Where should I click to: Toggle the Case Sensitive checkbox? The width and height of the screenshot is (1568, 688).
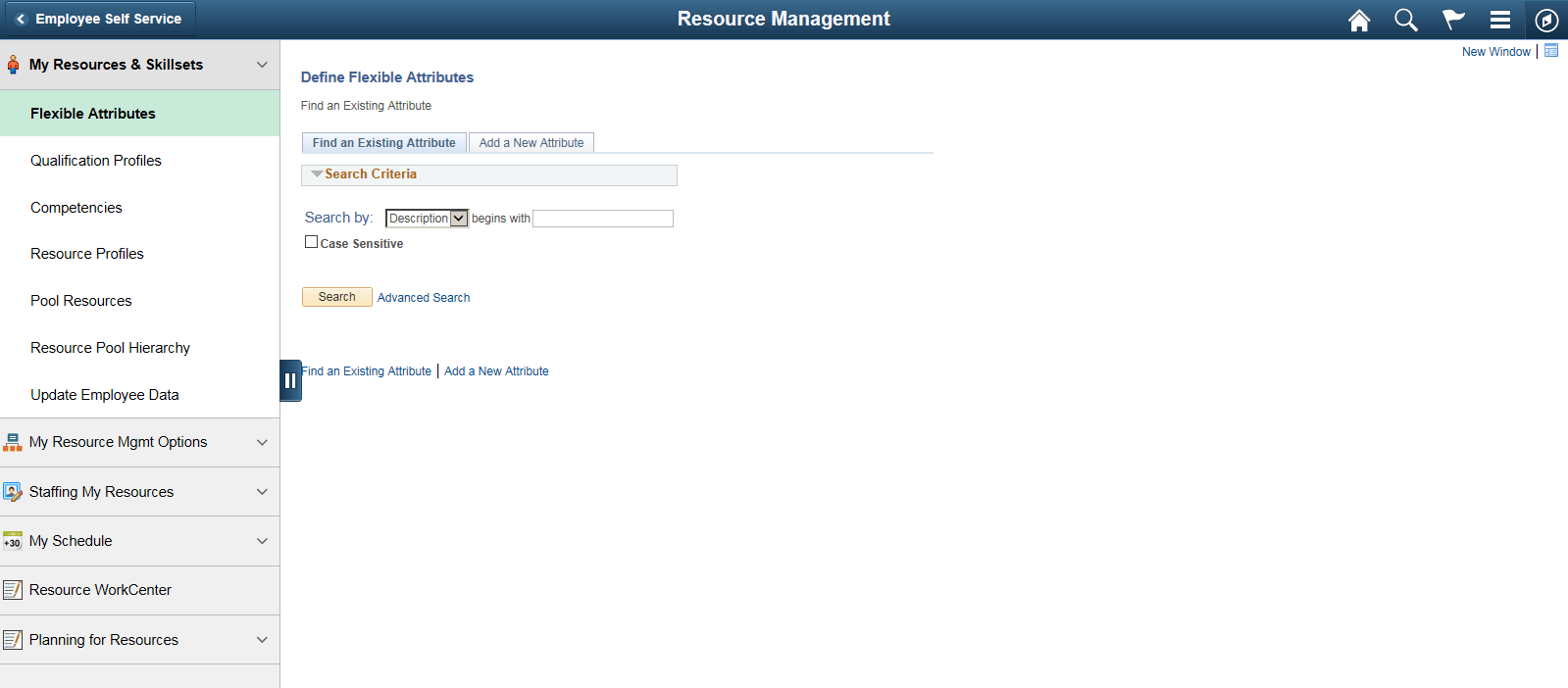(311, 242)
